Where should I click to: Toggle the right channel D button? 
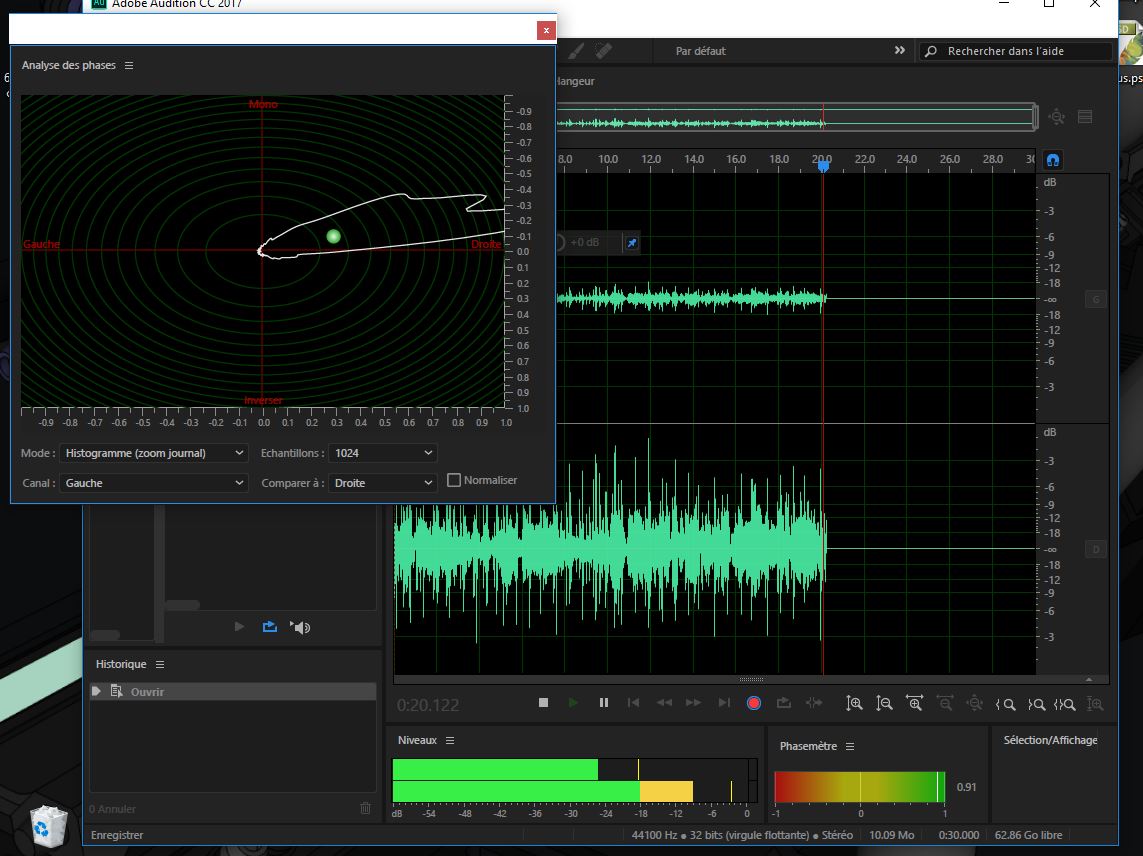(1095, 549)
